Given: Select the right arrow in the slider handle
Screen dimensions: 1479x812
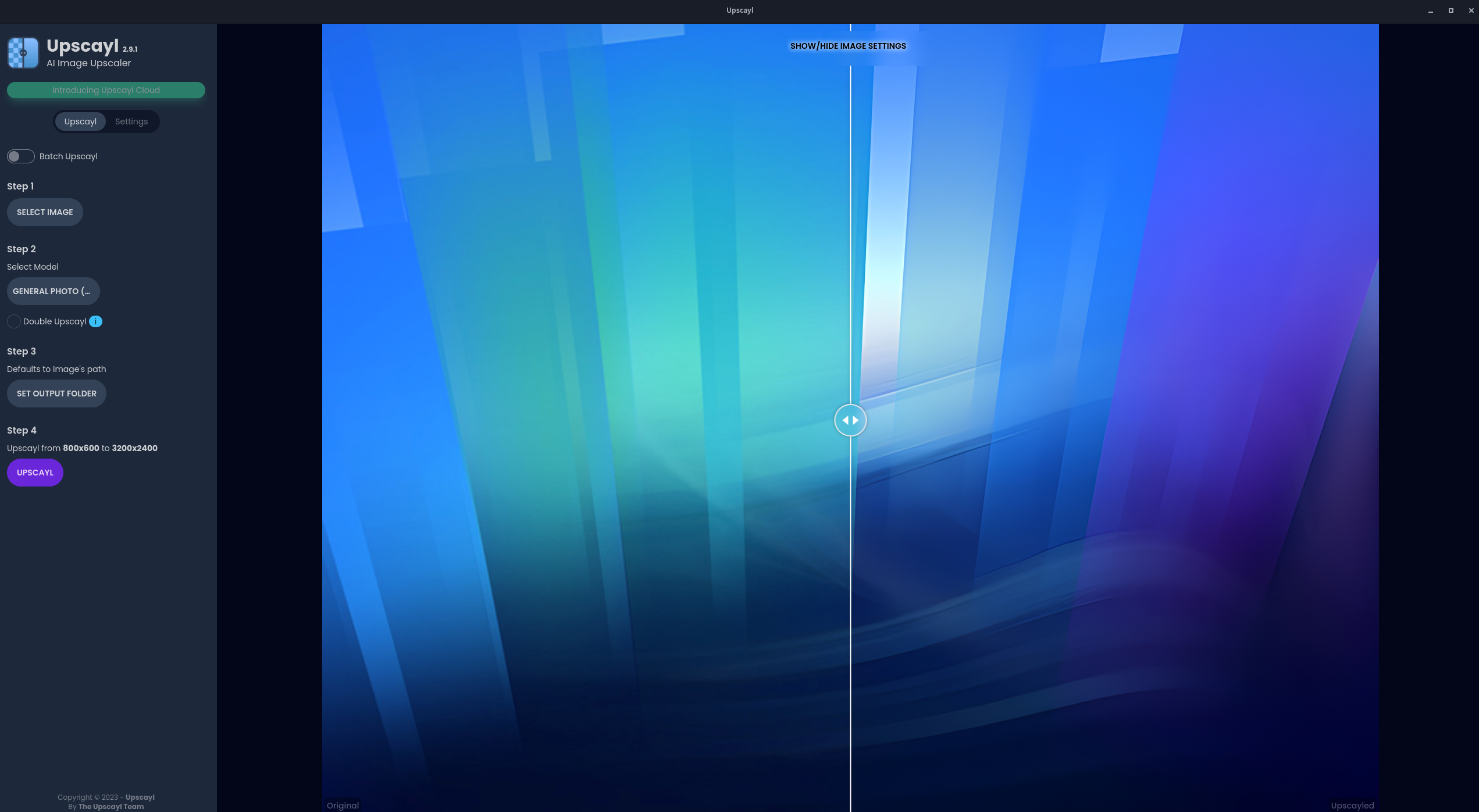Looking at the screenshot, I should tap(857, 420).
